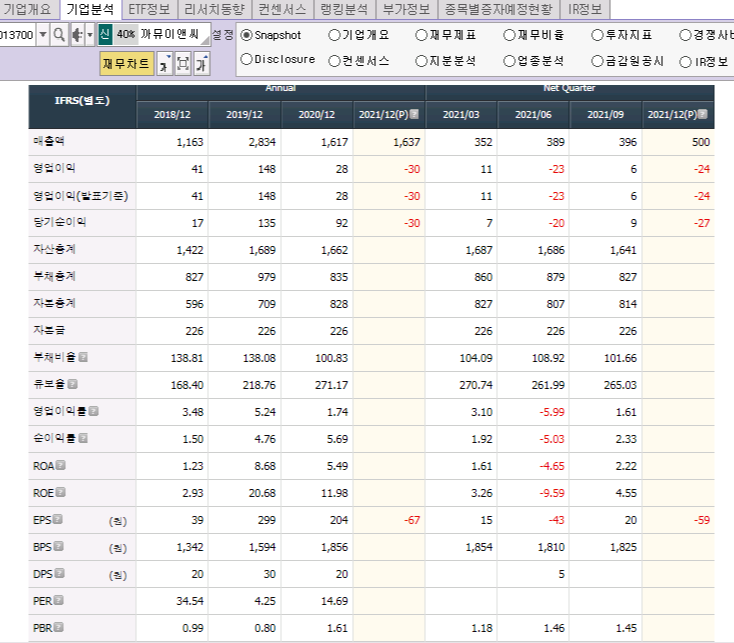Open help icon beside BPS

point(59,546)
